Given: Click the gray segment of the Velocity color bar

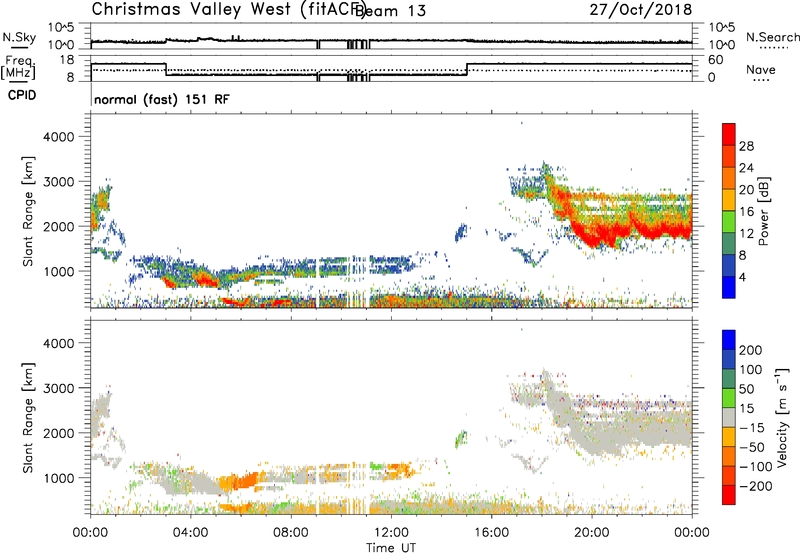Looking at the screenshot, I should [x=729, y=418].
